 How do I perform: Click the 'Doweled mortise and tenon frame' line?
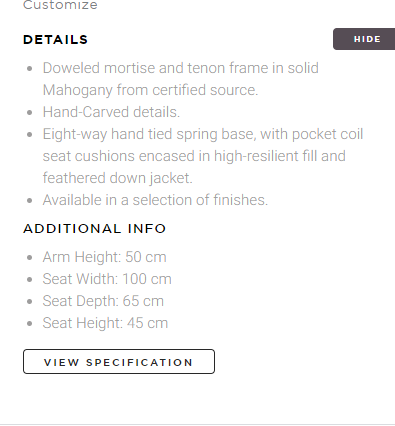click(181, 68)
